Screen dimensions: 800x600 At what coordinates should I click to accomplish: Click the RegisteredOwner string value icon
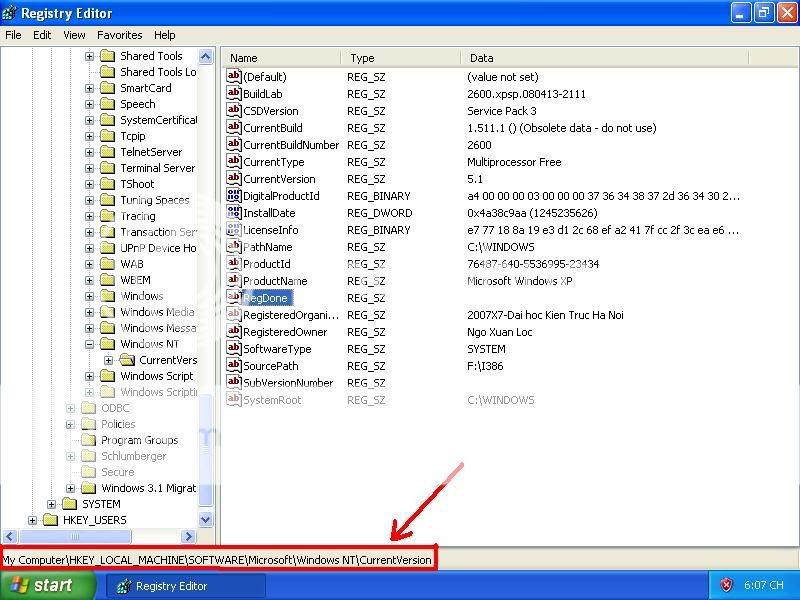click(x=234, y=331)
